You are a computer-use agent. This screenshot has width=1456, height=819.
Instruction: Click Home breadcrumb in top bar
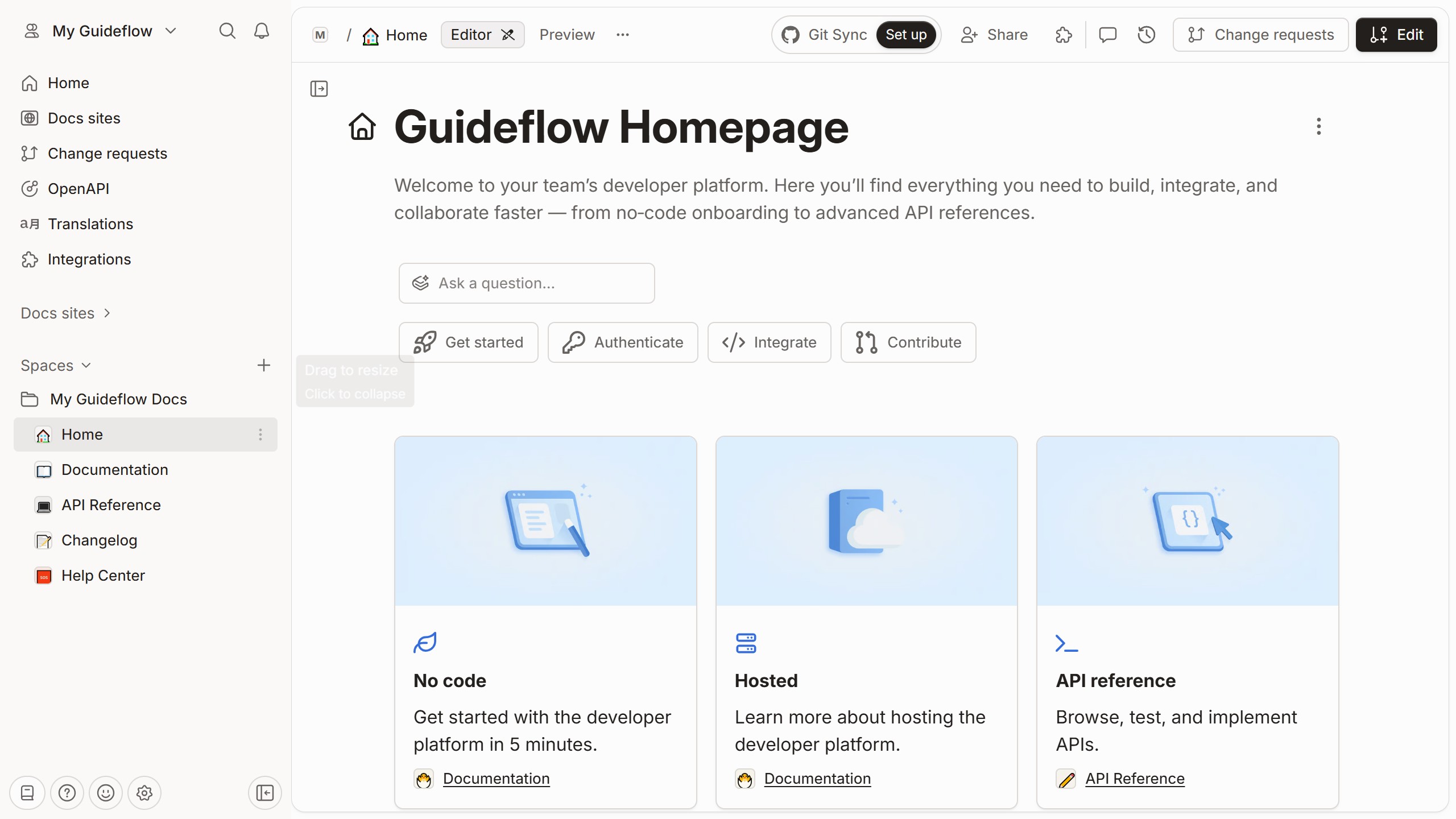point(395,35)
